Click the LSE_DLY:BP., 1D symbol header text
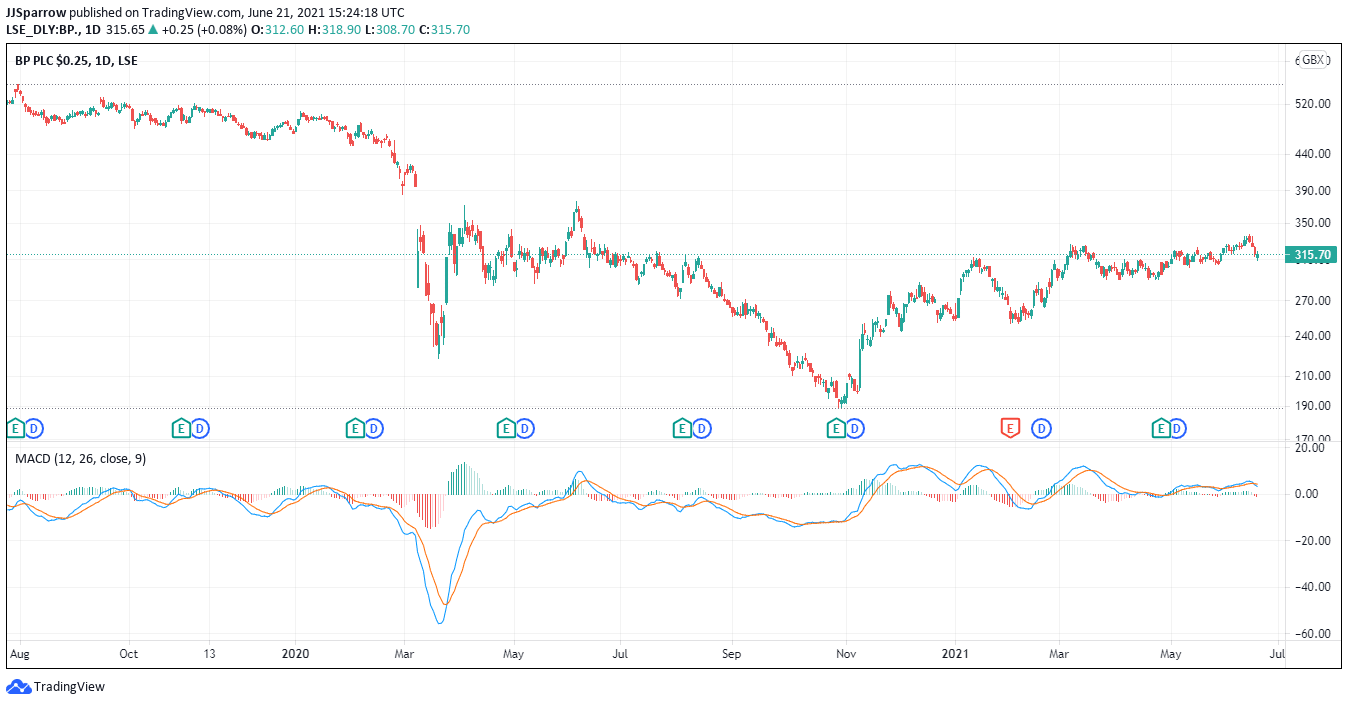 pos(53,30)
